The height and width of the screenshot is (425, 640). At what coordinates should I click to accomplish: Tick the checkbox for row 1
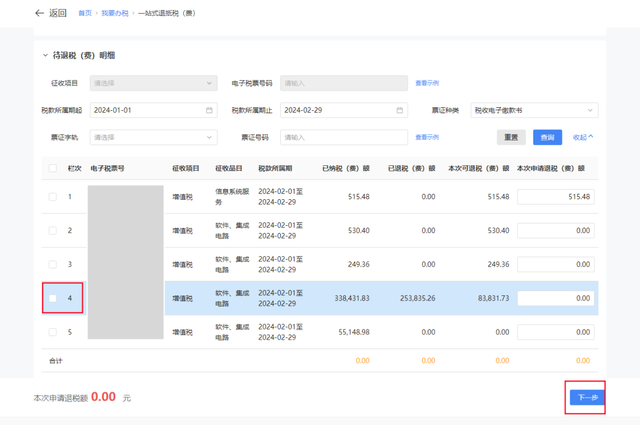53,197
